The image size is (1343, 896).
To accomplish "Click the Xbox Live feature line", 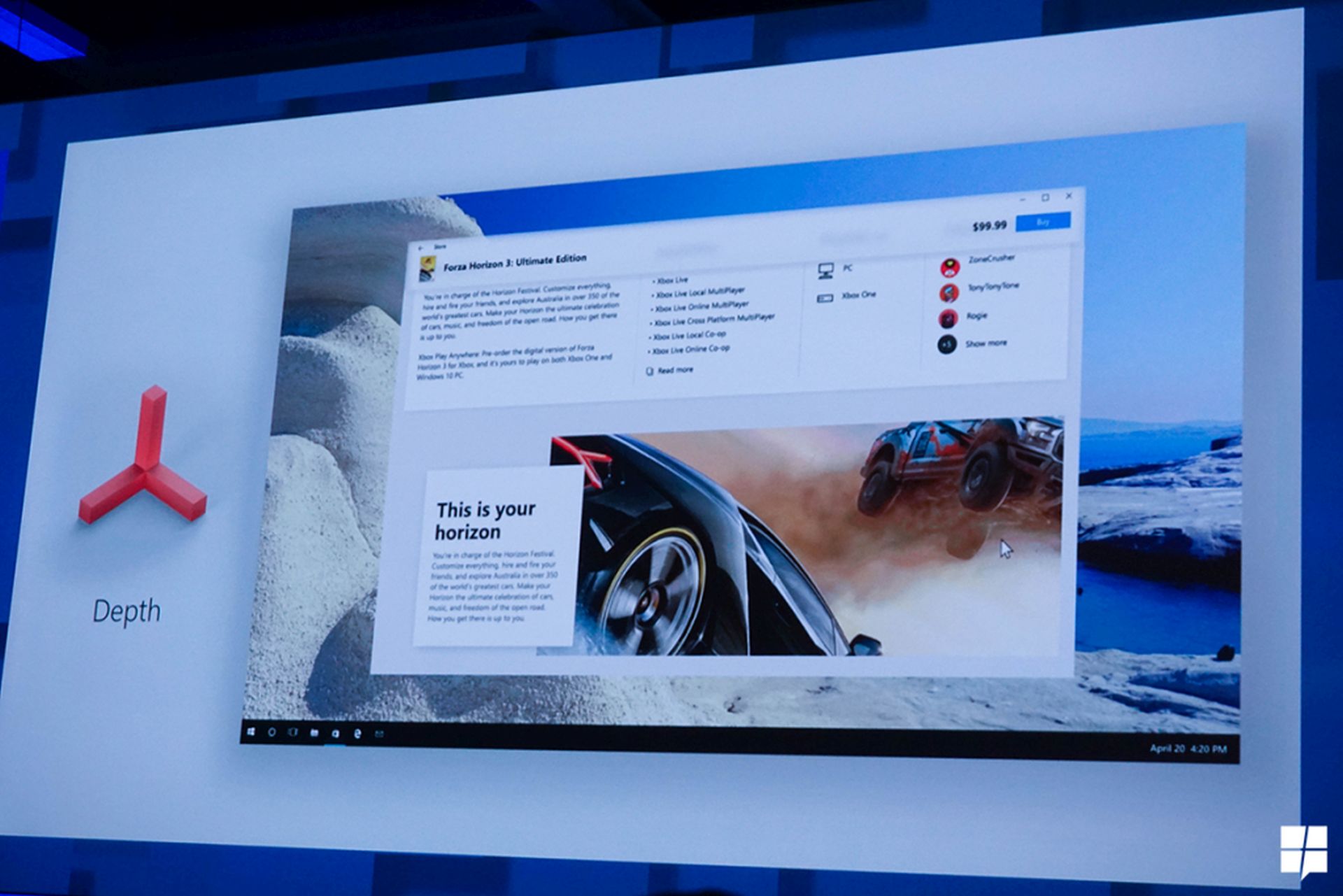I will click(x=670, y=280).
